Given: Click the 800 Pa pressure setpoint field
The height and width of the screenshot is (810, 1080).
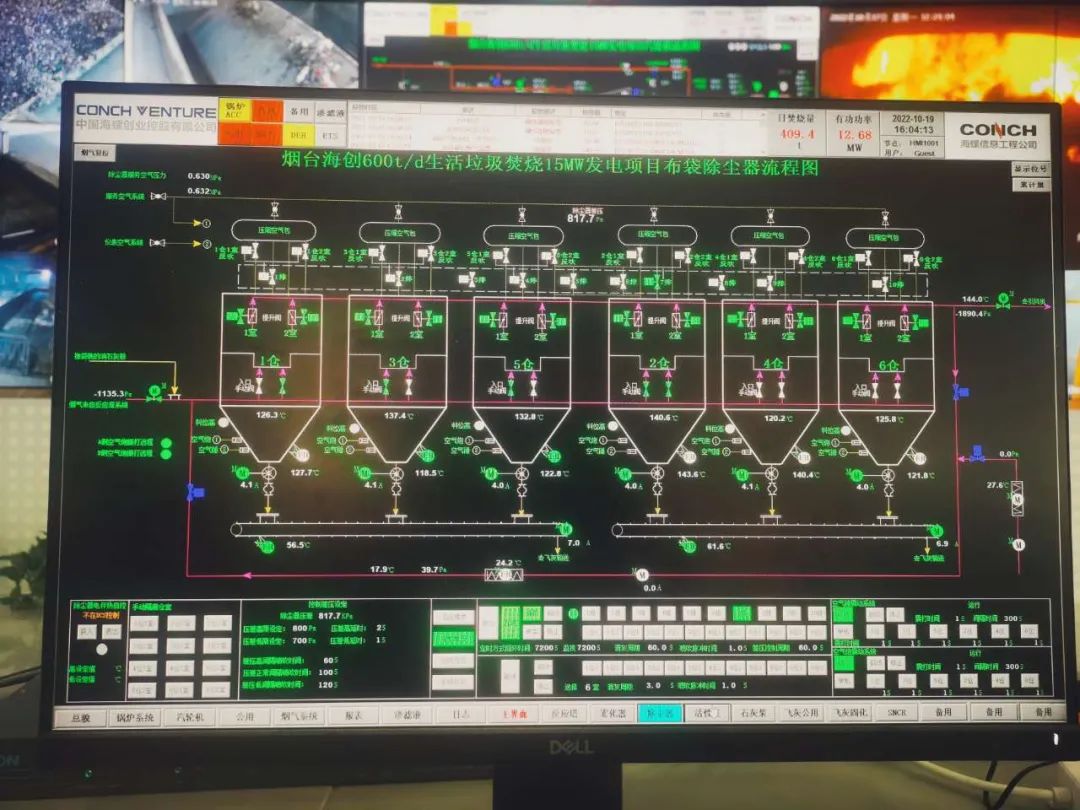Looking at the screenshot, I should [x=303, y=627].
